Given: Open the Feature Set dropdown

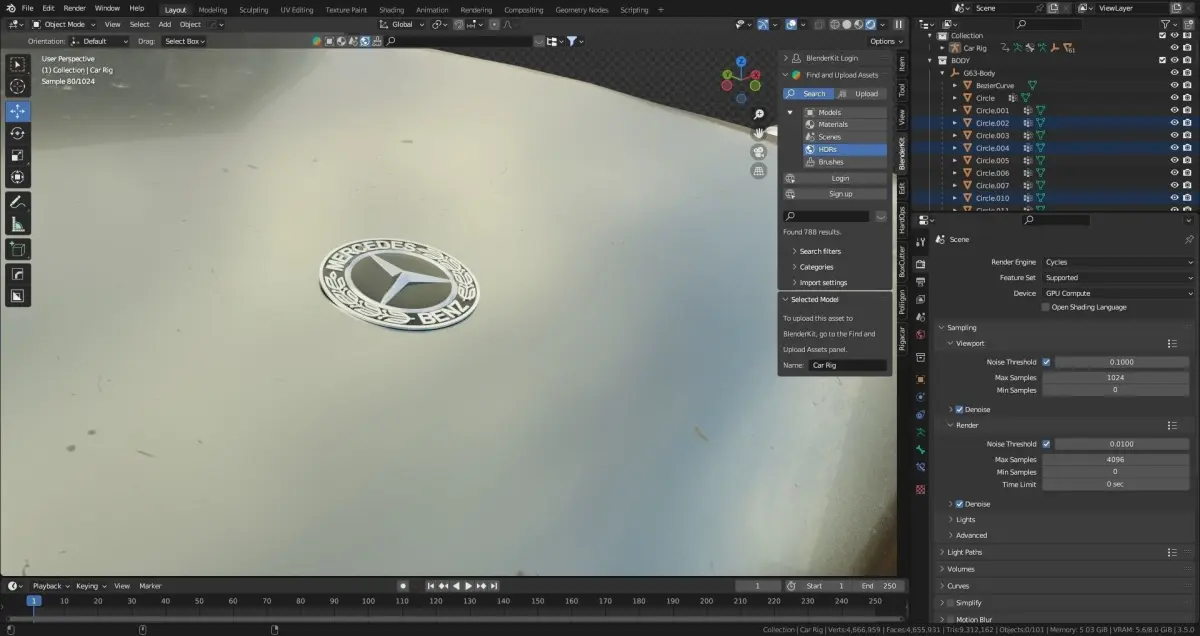Looking at the screenshot, I should click(x=1118, y=278).
